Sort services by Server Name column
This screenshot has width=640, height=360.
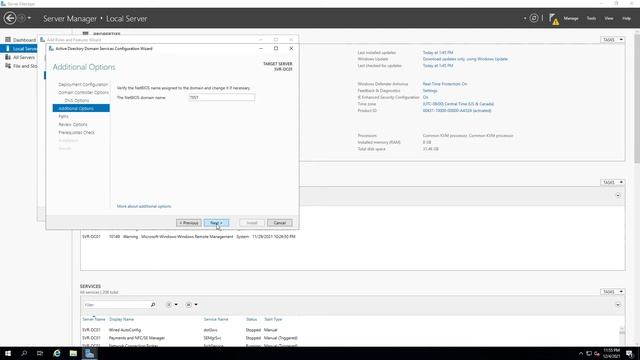93,319
